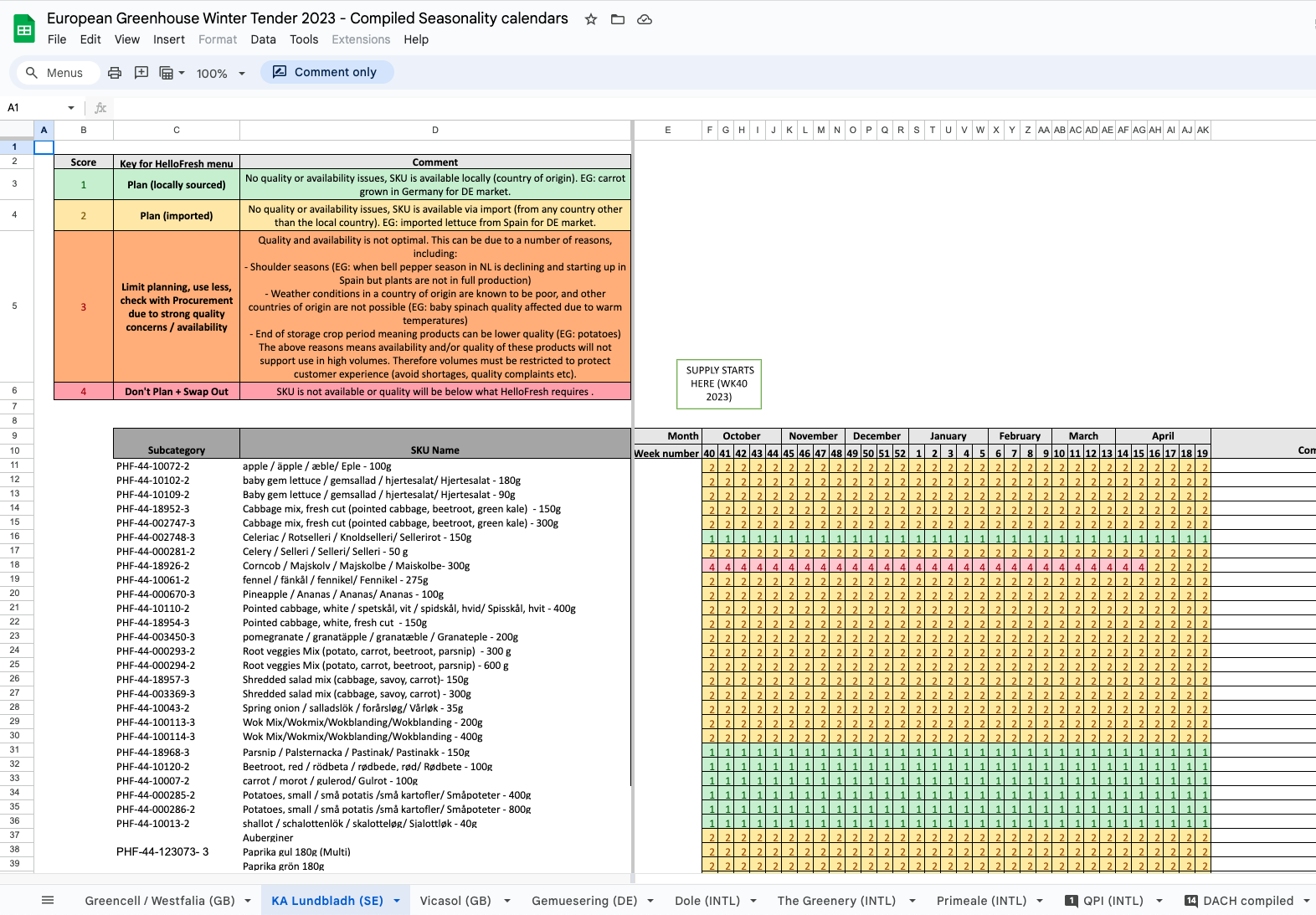Open the Google Sheets home logo
The image size is (1316, 915).
click(x=24, y=29)
